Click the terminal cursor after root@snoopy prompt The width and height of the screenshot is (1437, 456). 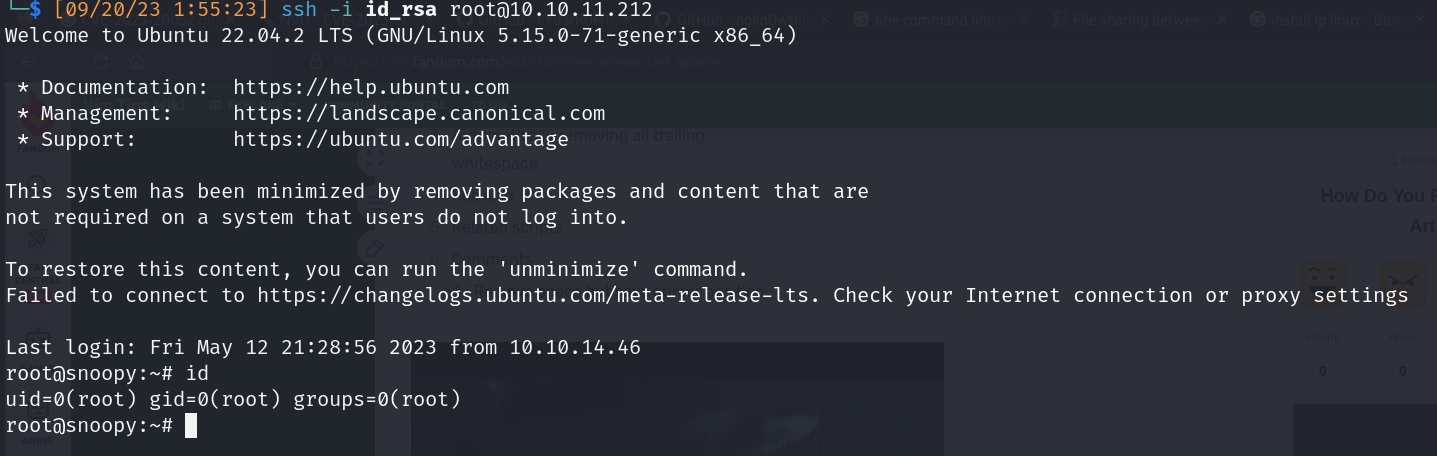pos(191,425)
